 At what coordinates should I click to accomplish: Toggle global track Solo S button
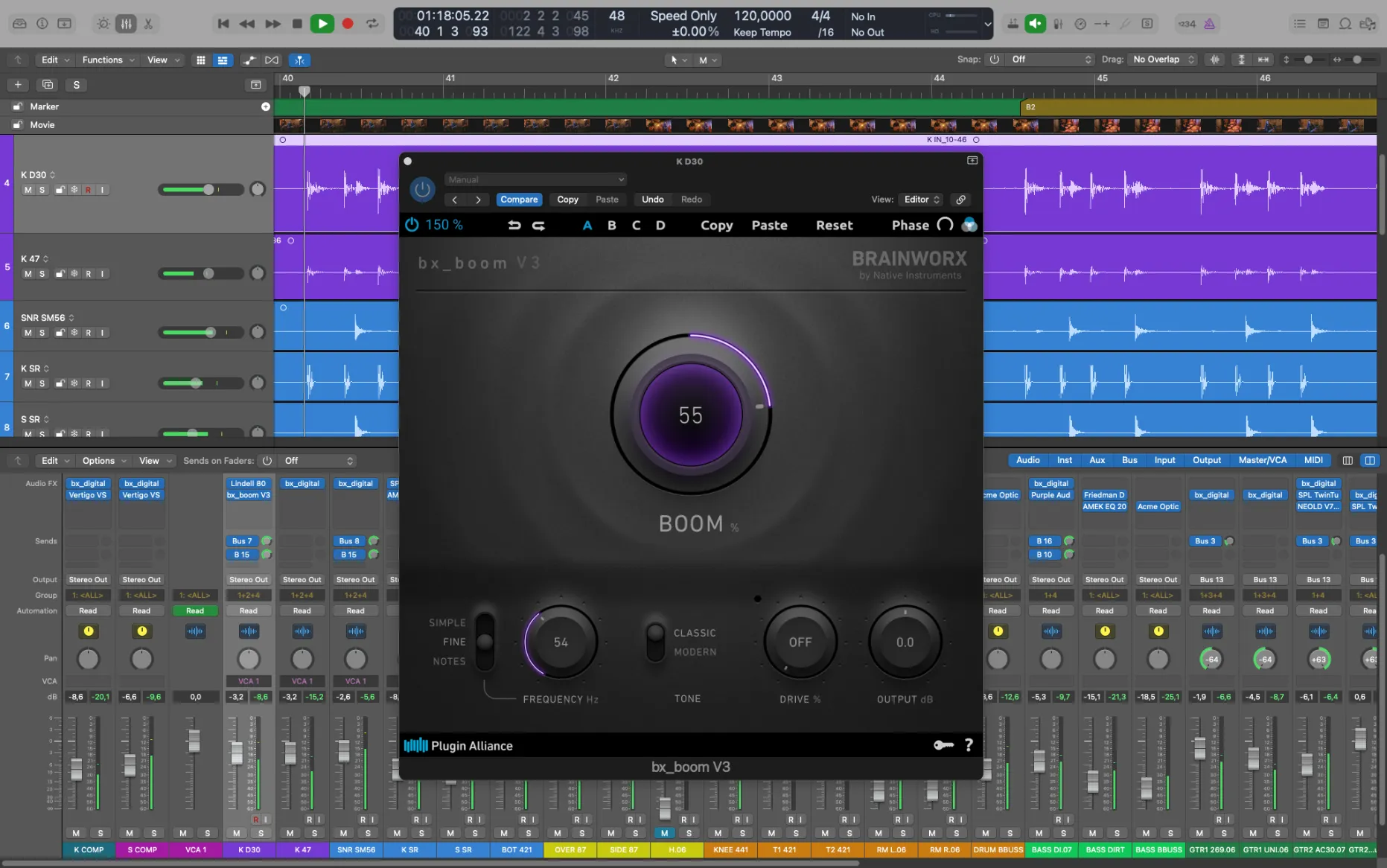click(77, 85)
